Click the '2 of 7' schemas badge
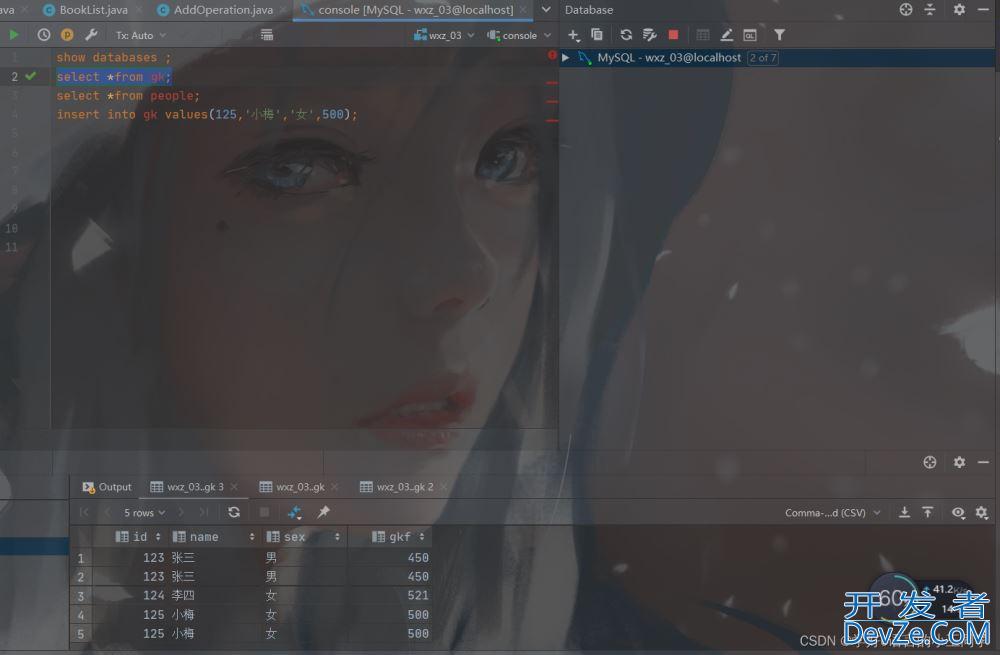The image size is (1000, 655). pos(763,58)
